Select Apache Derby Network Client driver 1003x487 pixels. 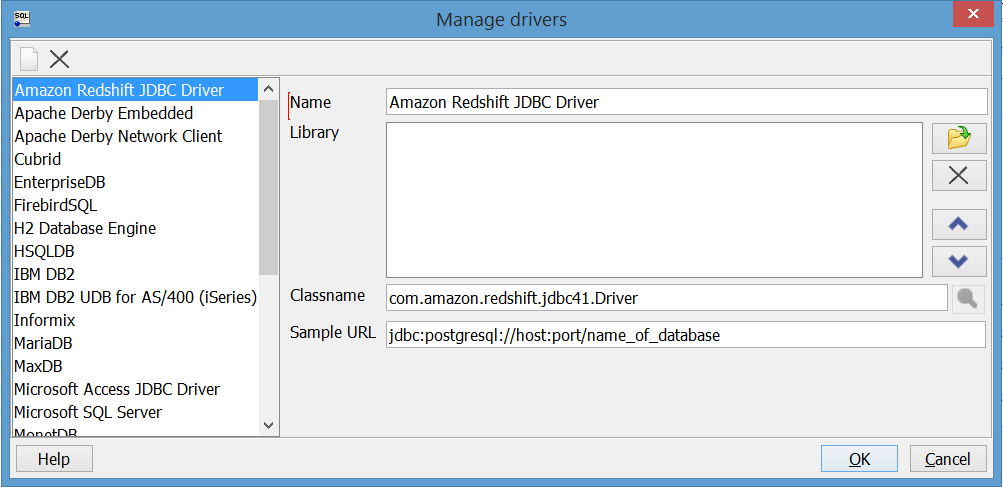click(135, 136)
